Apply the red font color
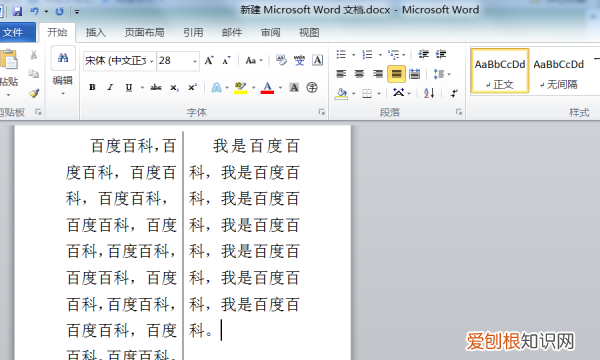The width and height of the screenshot is (600, 360). (267, 88)
